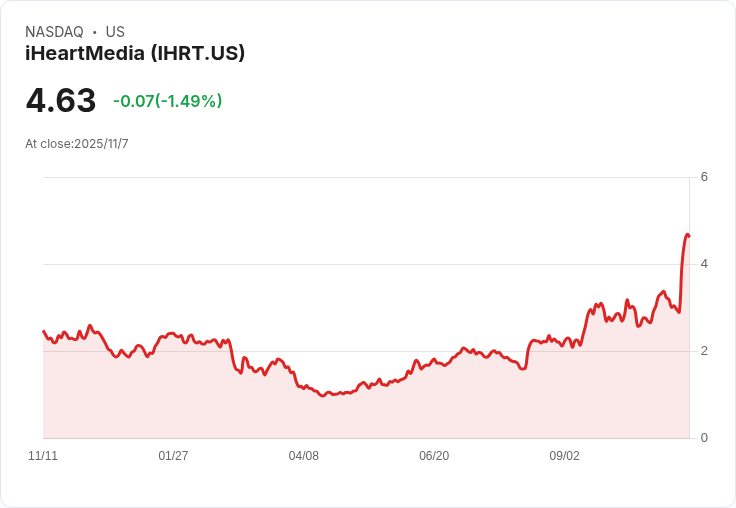Select the 11/11 date on the x-axis

coord(43,456)
